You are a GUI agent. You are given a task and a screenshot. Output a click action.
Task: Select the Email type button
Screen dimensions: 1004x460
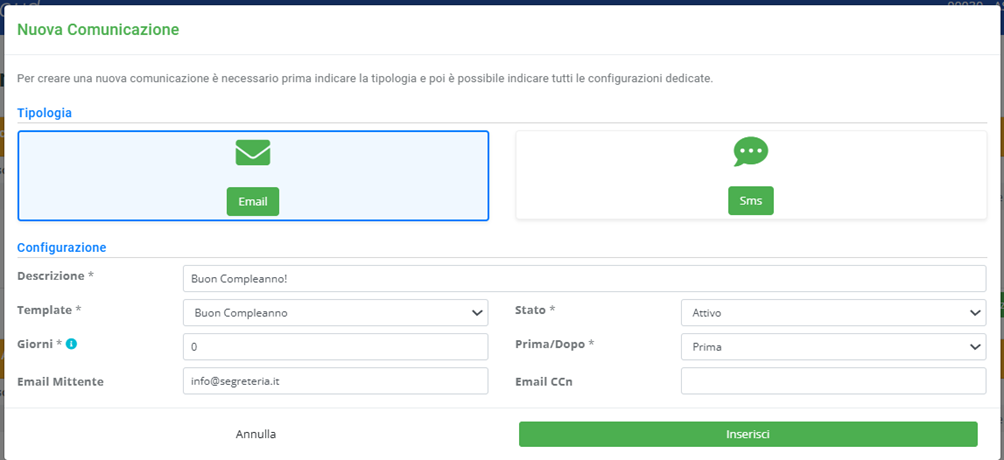[253, 201]
